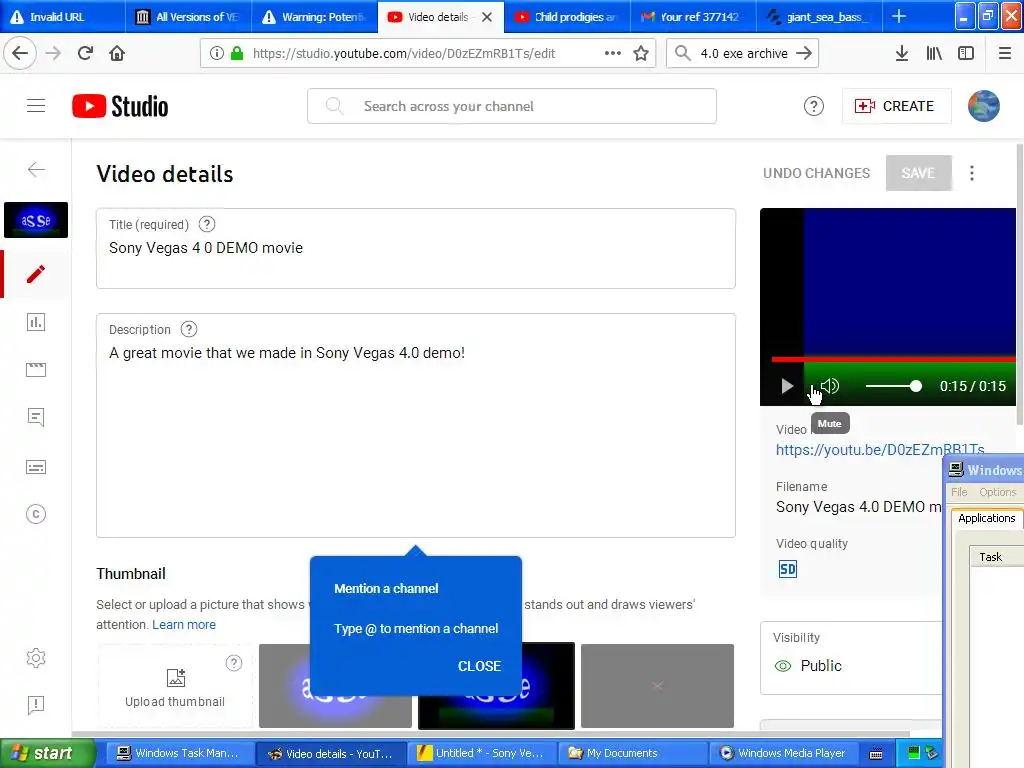Viewport: 1024px width, 768px height.
Task: Click the browser home icon
Action: (117, 53)
